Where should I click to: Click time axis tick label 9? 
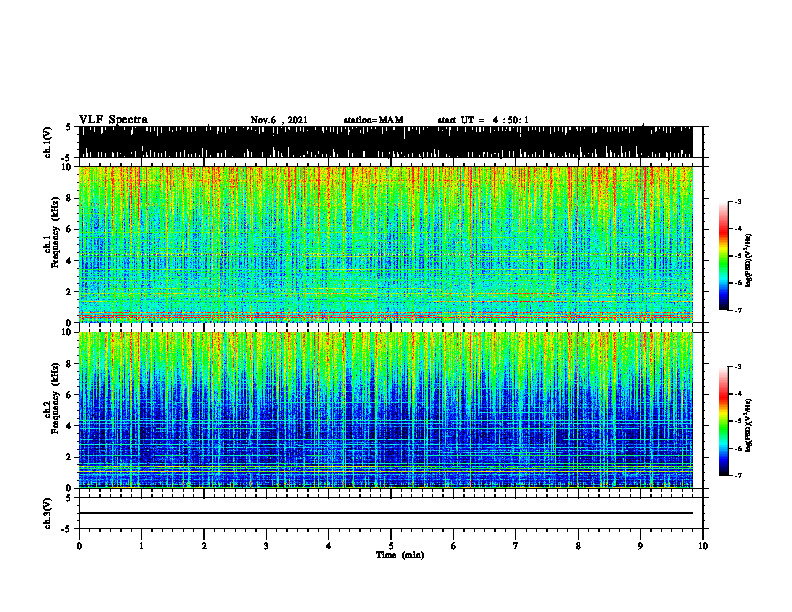tap(640, 546)
